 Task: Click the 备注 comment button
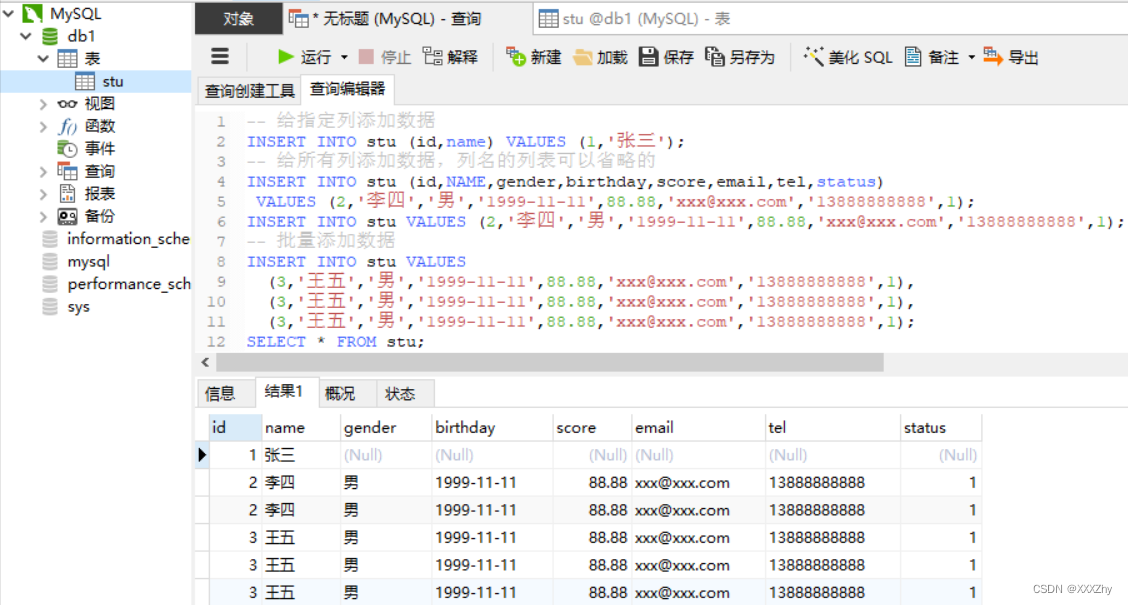(x=932, y=57)
